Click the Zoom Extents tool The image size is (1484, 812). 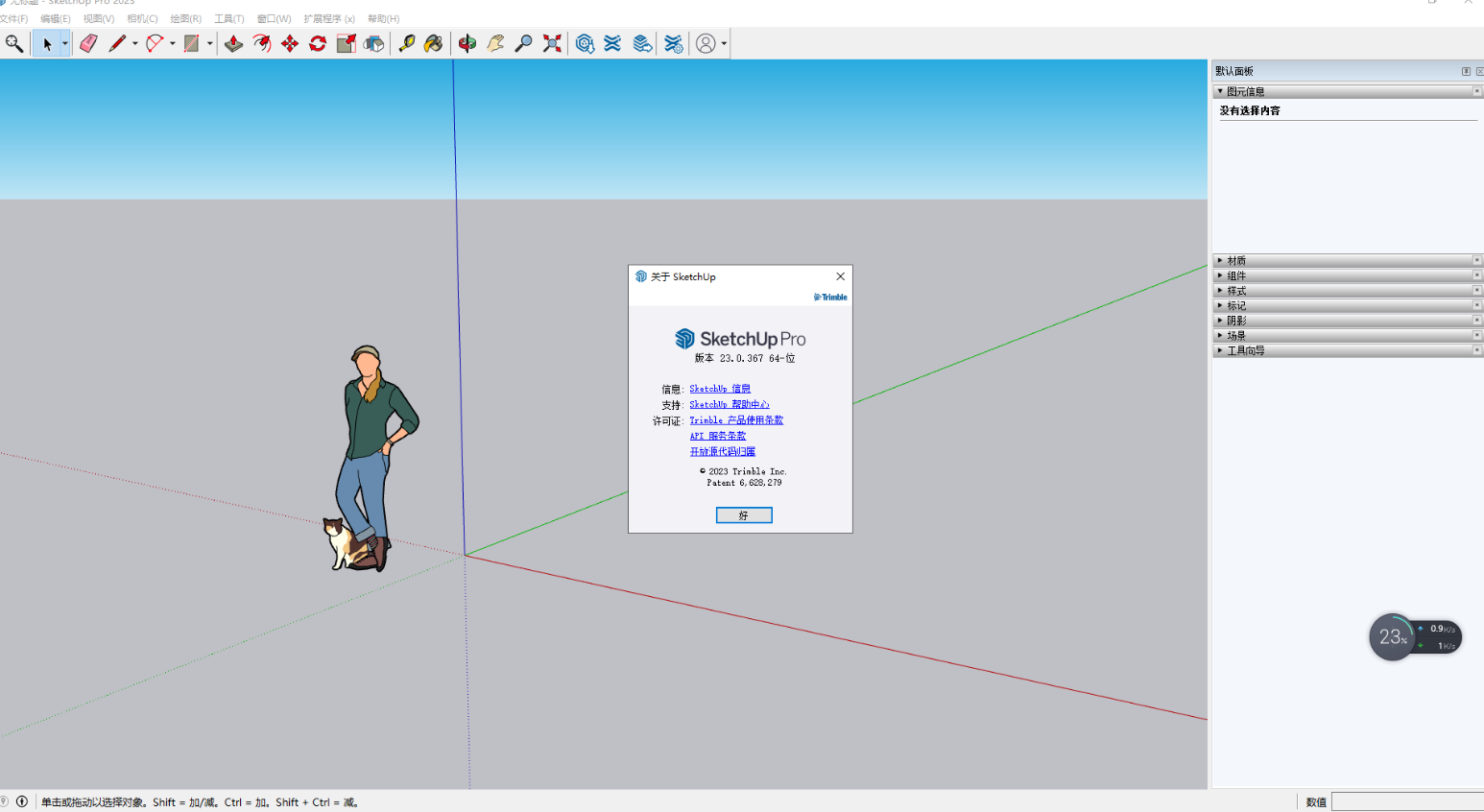[552, 43]
